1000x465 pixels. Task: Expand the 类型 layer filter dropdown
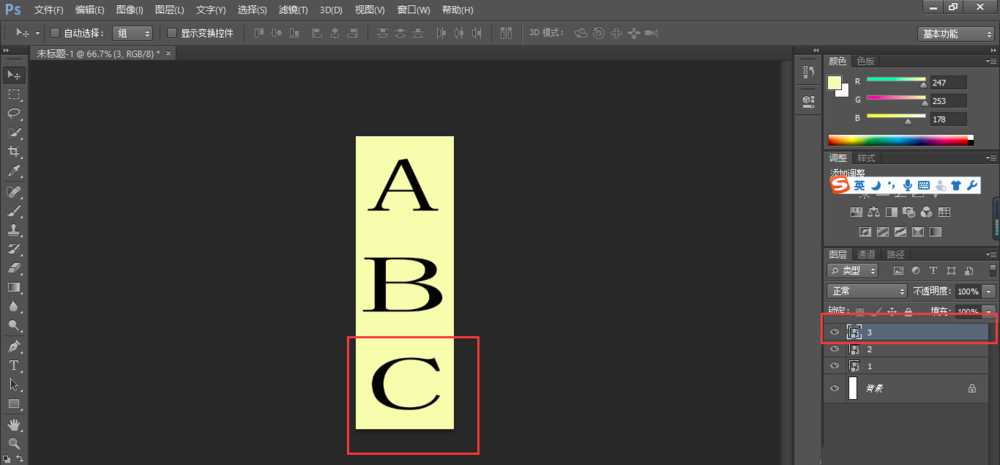853,271
